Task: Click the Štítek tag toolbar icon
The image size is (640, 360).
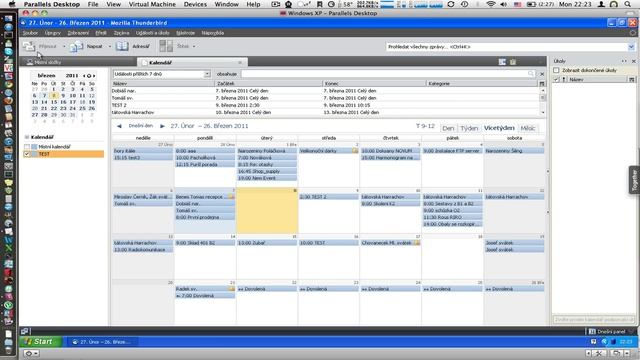Action: [166, 46]
